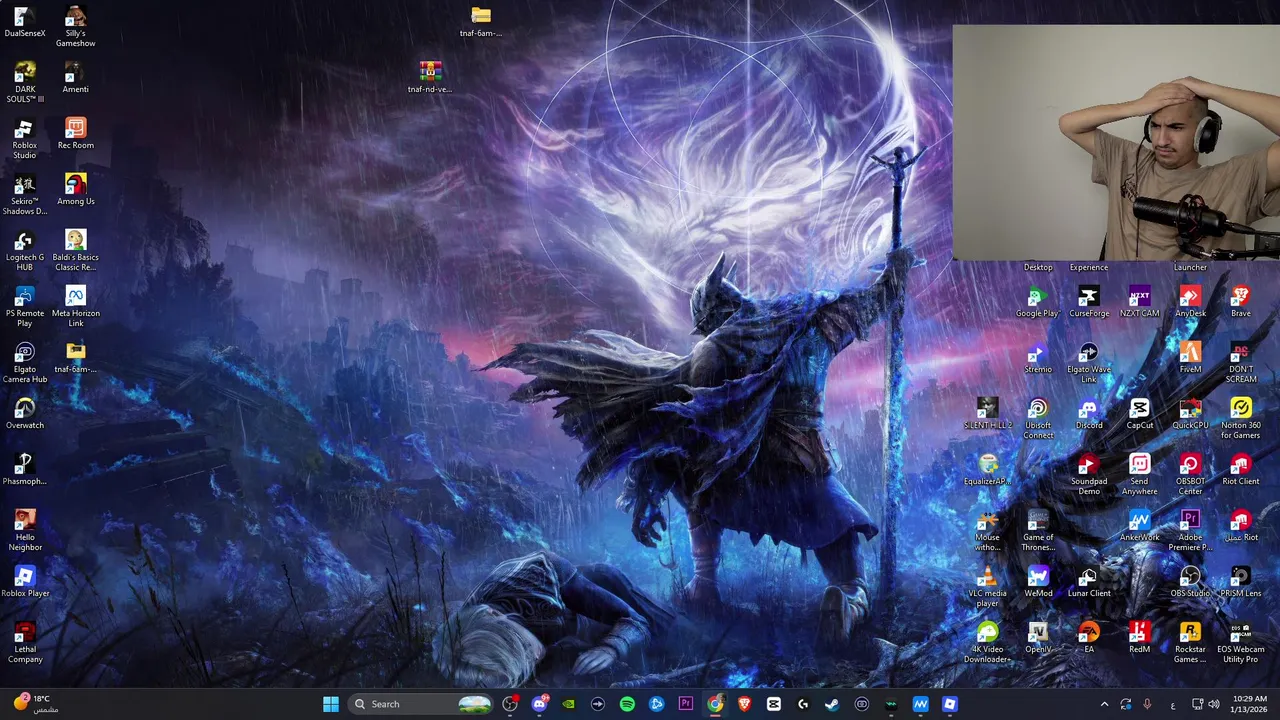This screenshot has width=1280, height=720.
Task: Open the SILENT HILL 2 desktop shortcut
Action: tap(988, 414)
